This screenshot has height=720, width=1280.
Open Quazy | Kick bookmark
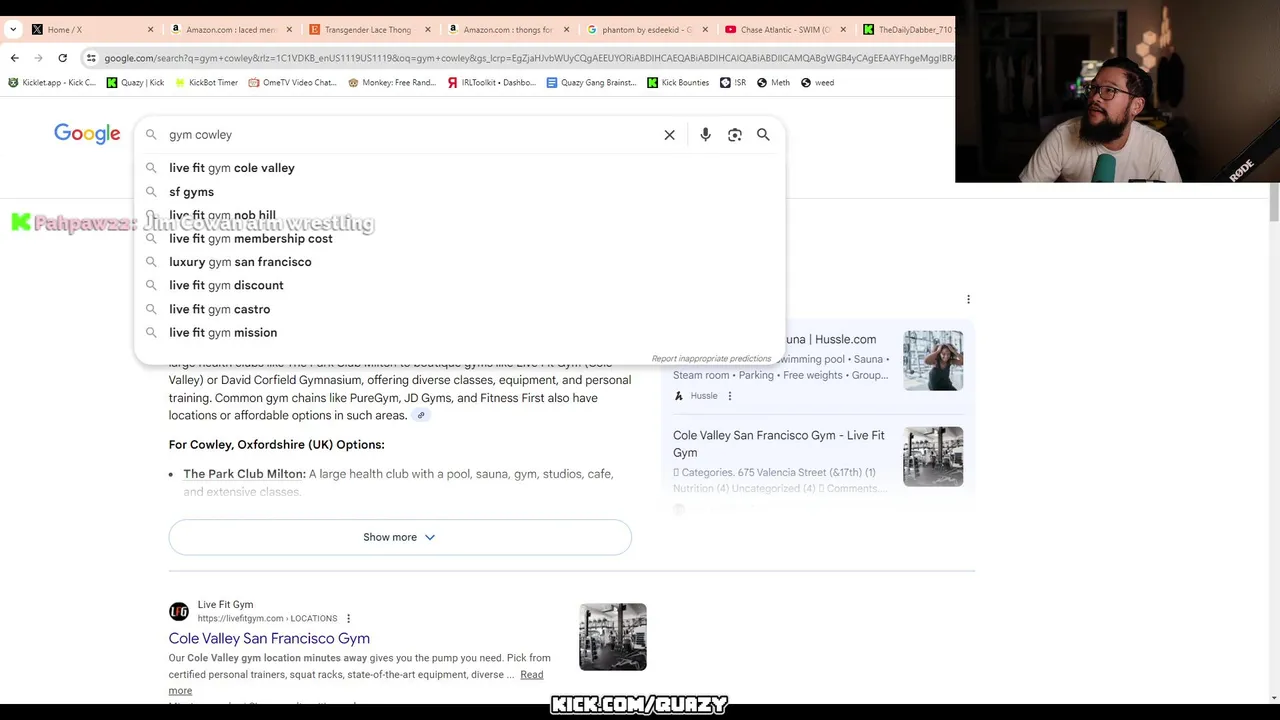135,83
